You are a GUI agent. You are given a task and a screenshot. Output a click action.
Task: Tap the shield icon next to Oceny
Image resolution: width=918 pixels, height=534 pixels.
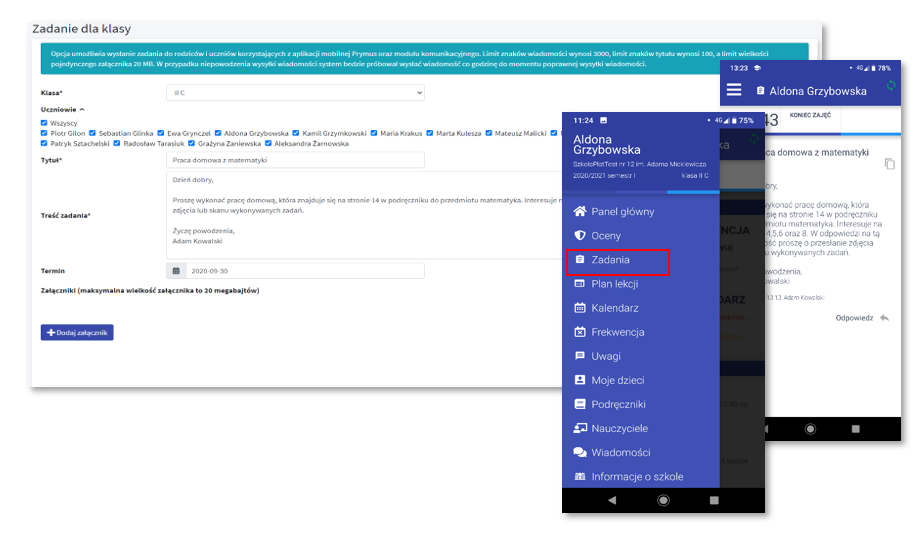[x=579, y=236]
